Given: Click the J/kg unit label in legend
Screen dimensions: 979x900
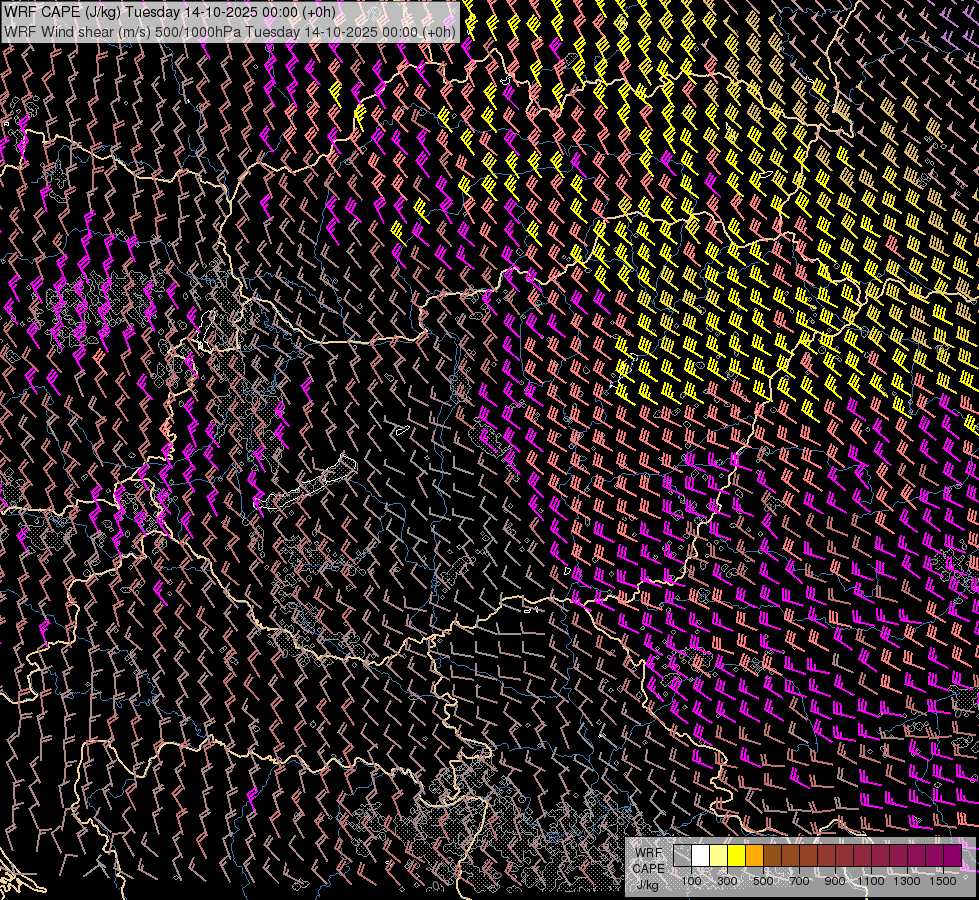Looking at the screenshot, I should pyautogui.click(x=646, y=885).
